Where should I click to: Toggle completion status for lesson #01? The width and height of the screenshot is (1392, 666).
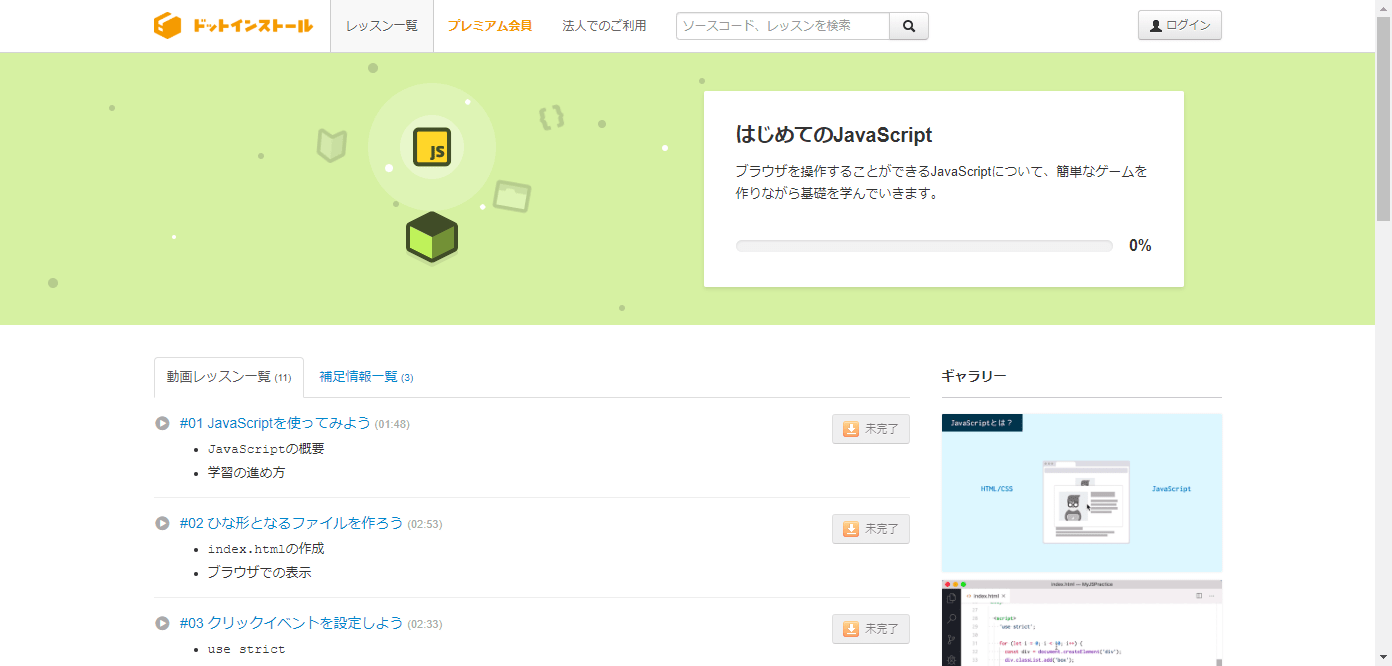[x=870, y=428]
